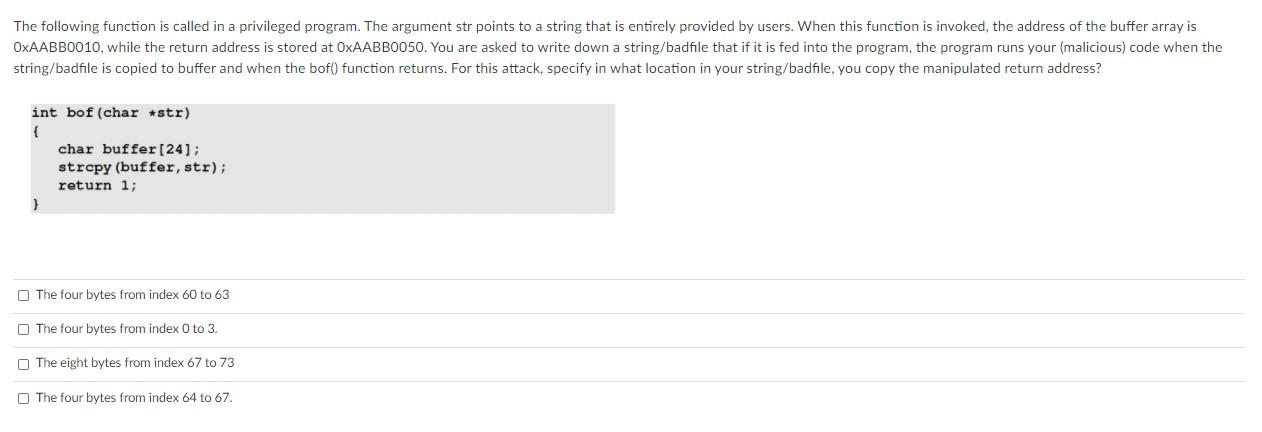Tick the 'index 0 to 3' checkbox

click(23, 329)
